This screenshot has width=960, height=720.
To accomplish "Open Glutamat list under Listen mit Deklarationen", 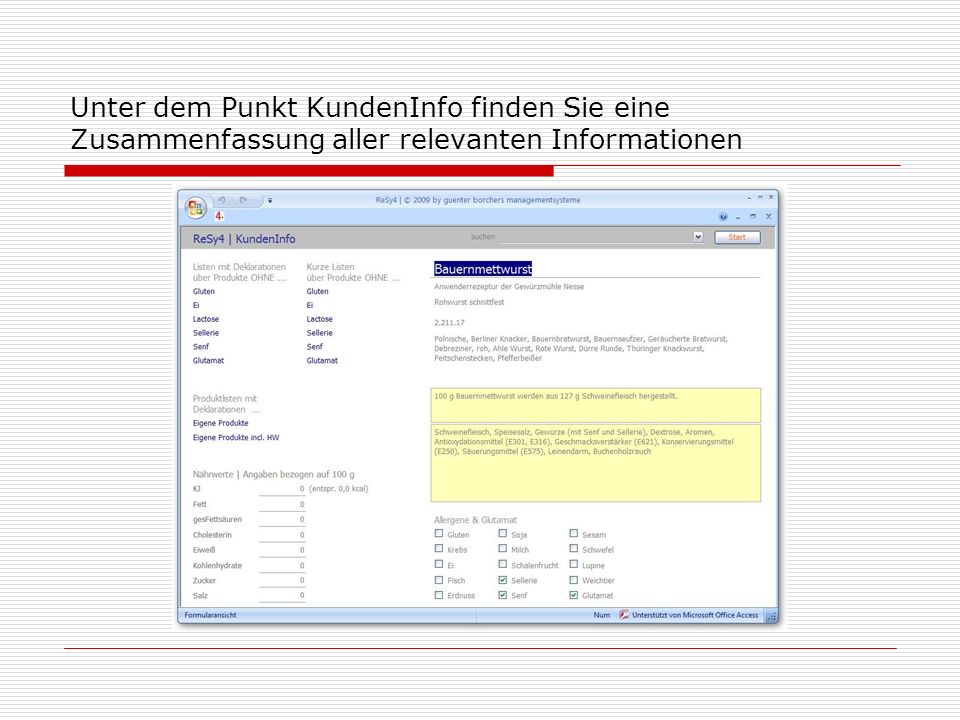I will click(208, 361).
